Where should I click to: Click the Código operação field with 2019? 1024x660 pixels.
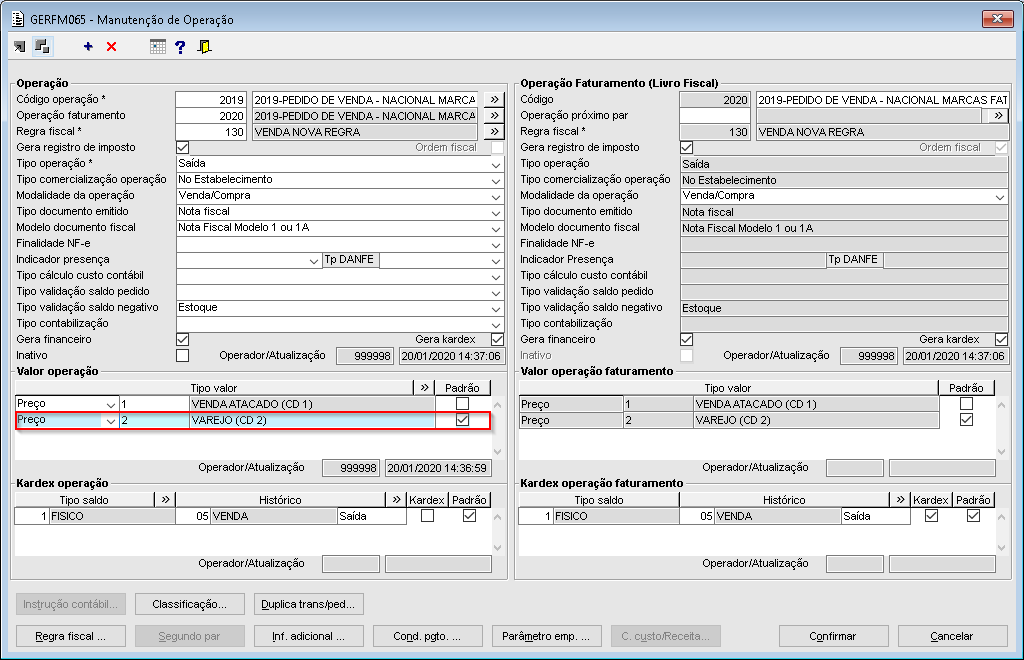pyautogui.click(x=211, y=99)
